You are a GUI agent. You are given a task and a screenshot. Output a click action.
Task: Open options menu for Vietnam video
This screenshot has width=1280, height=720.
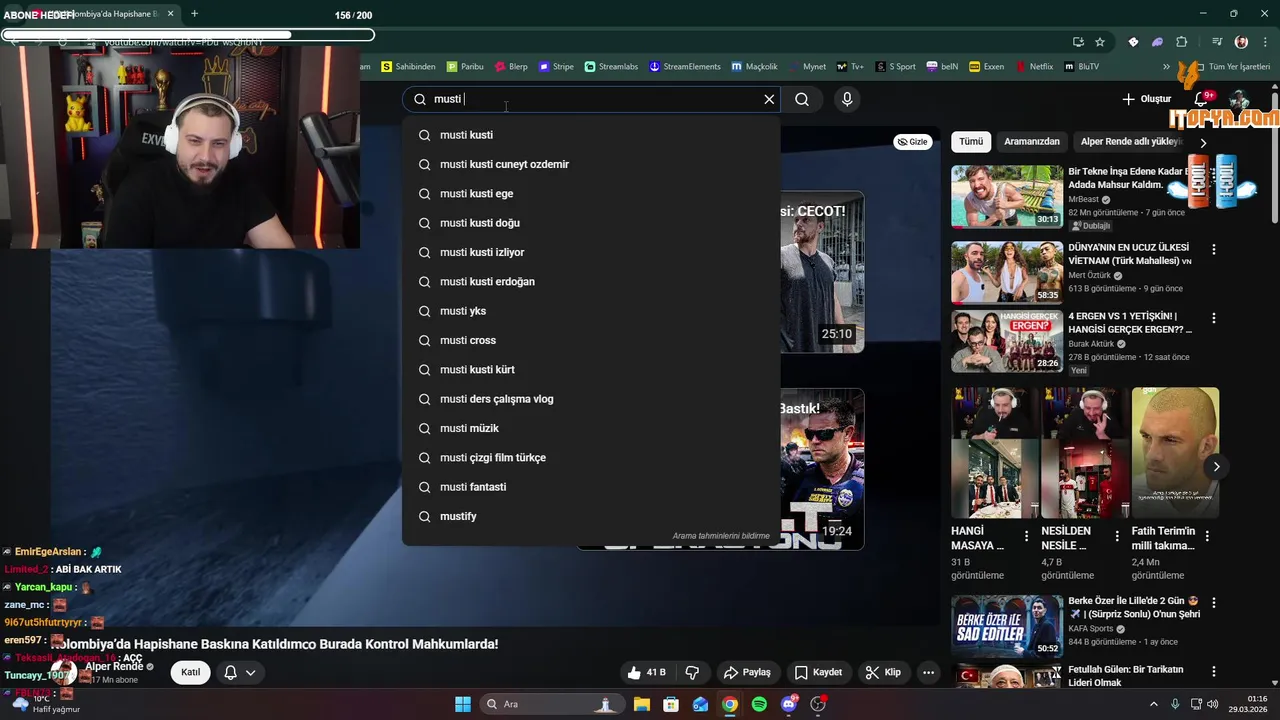1214,249
